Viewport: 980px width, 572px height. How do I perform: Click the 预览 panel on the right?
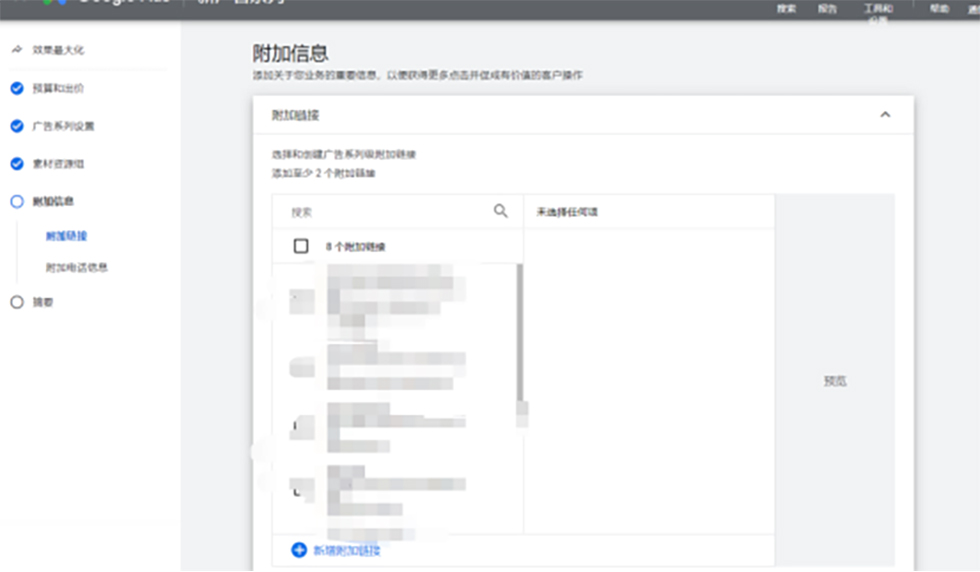pos(834,381)
